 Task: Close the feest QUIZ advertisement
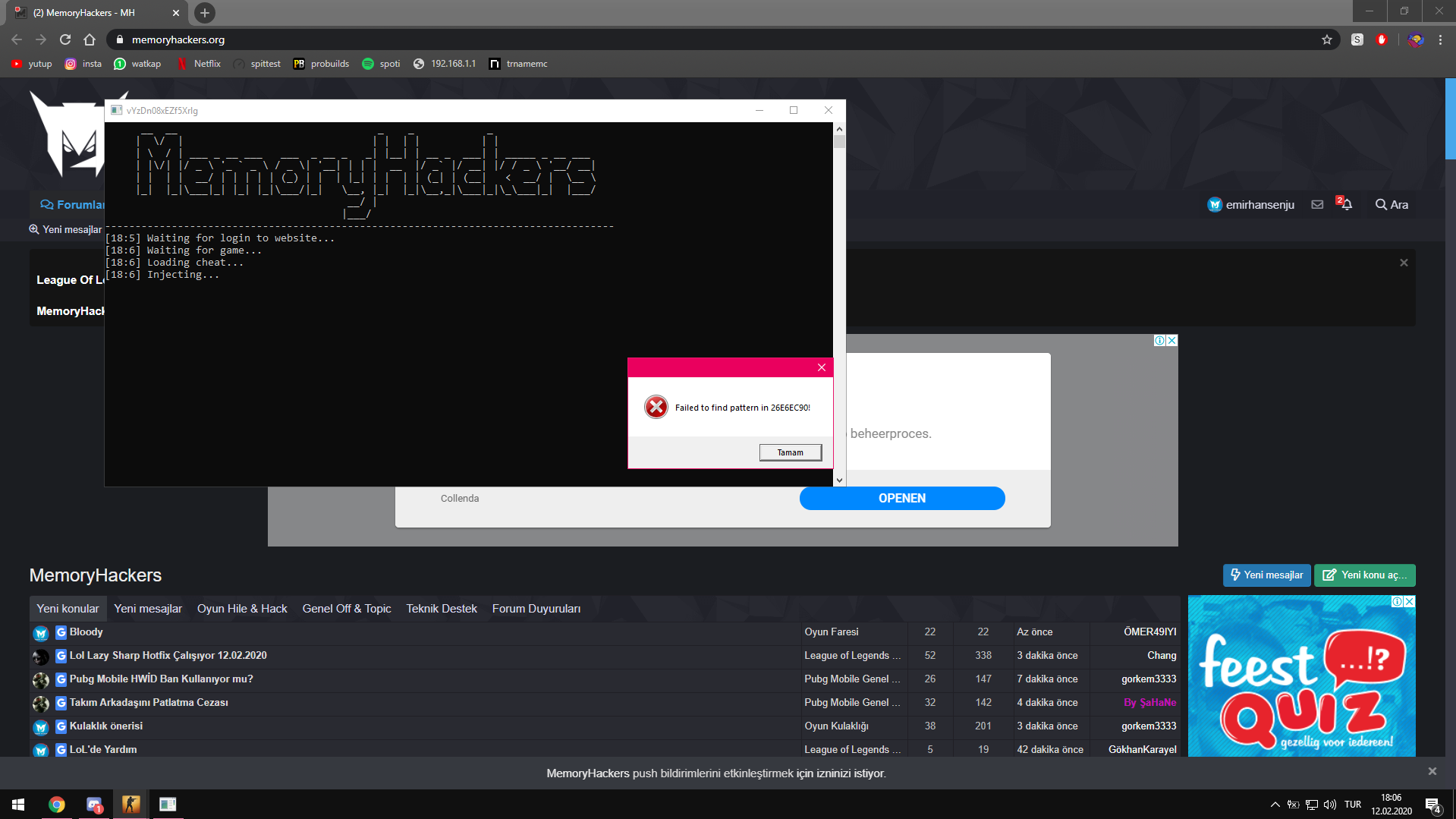coord(1409,601)
